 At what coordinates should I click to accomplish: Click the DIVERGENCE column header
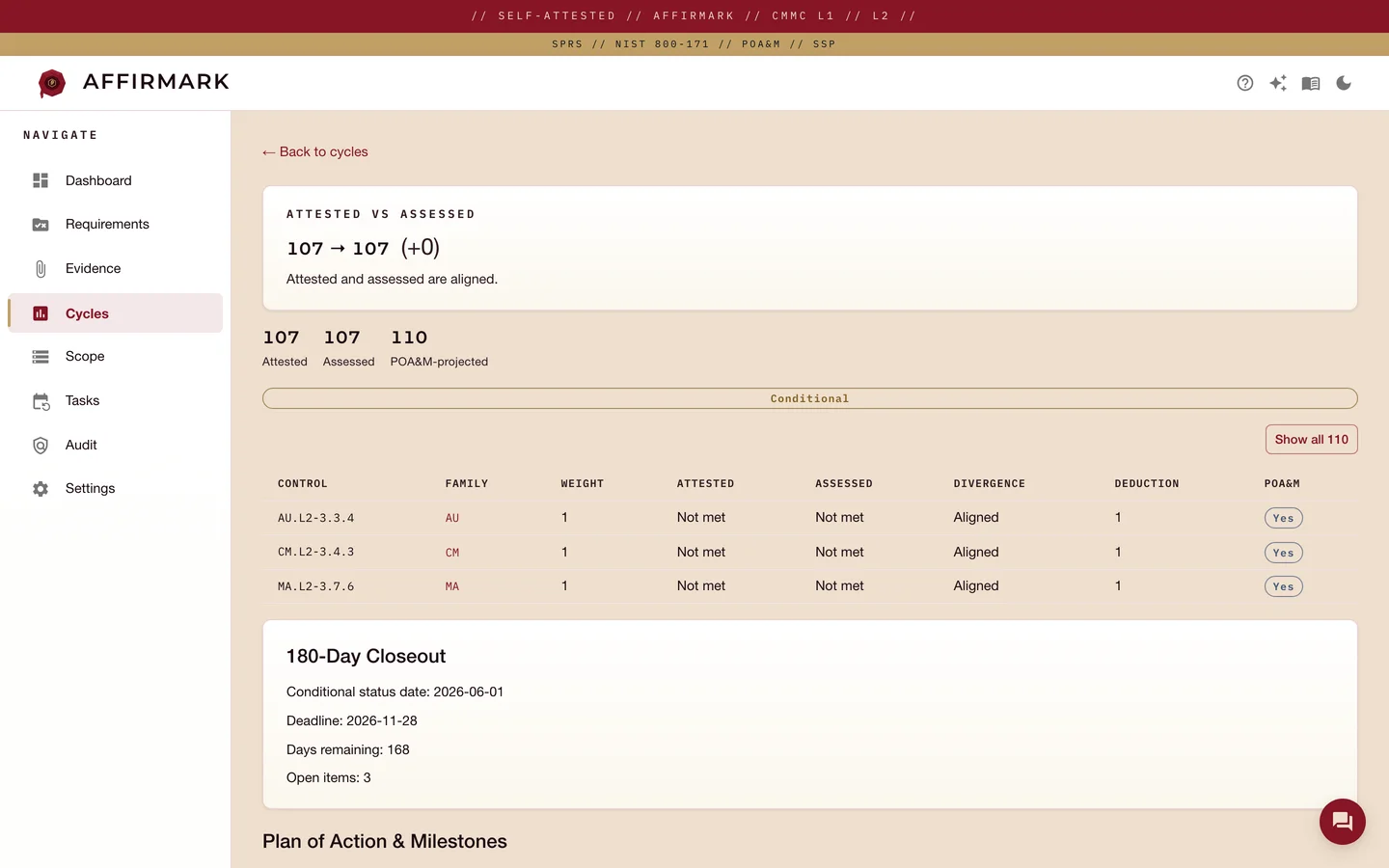[990, 484]
